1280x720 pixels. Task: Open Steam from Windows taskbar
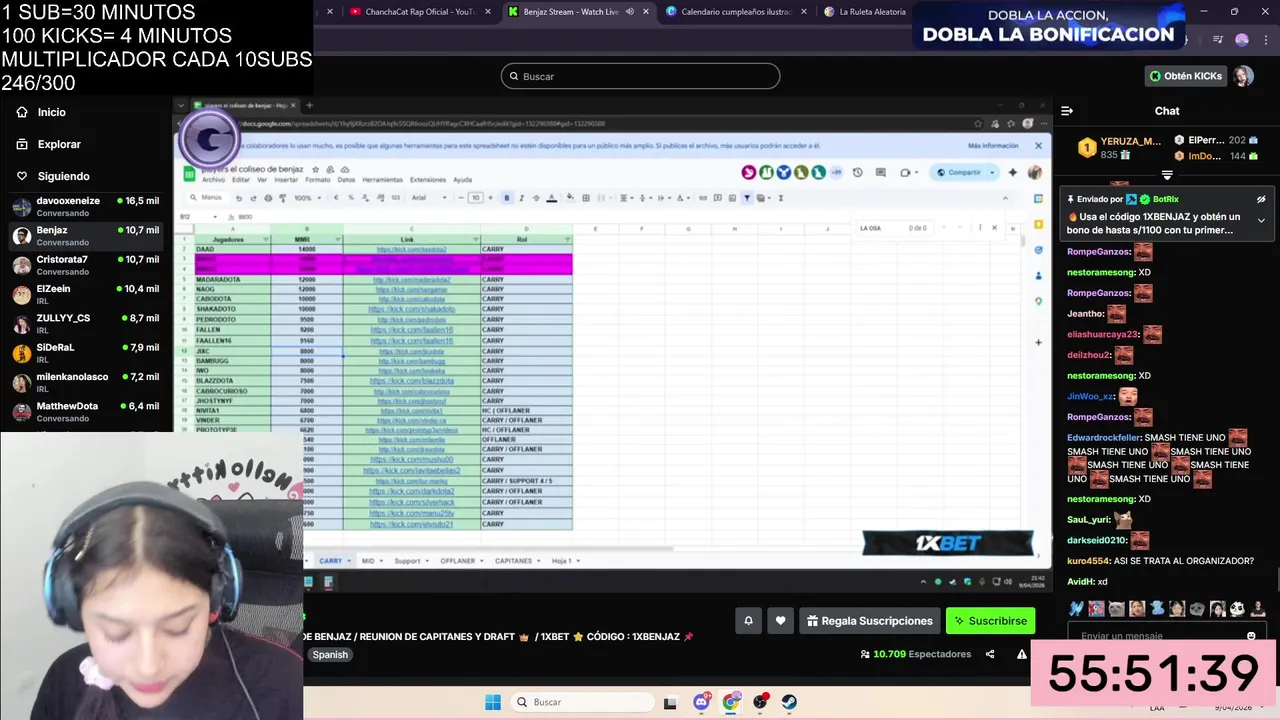pos(789,702)
